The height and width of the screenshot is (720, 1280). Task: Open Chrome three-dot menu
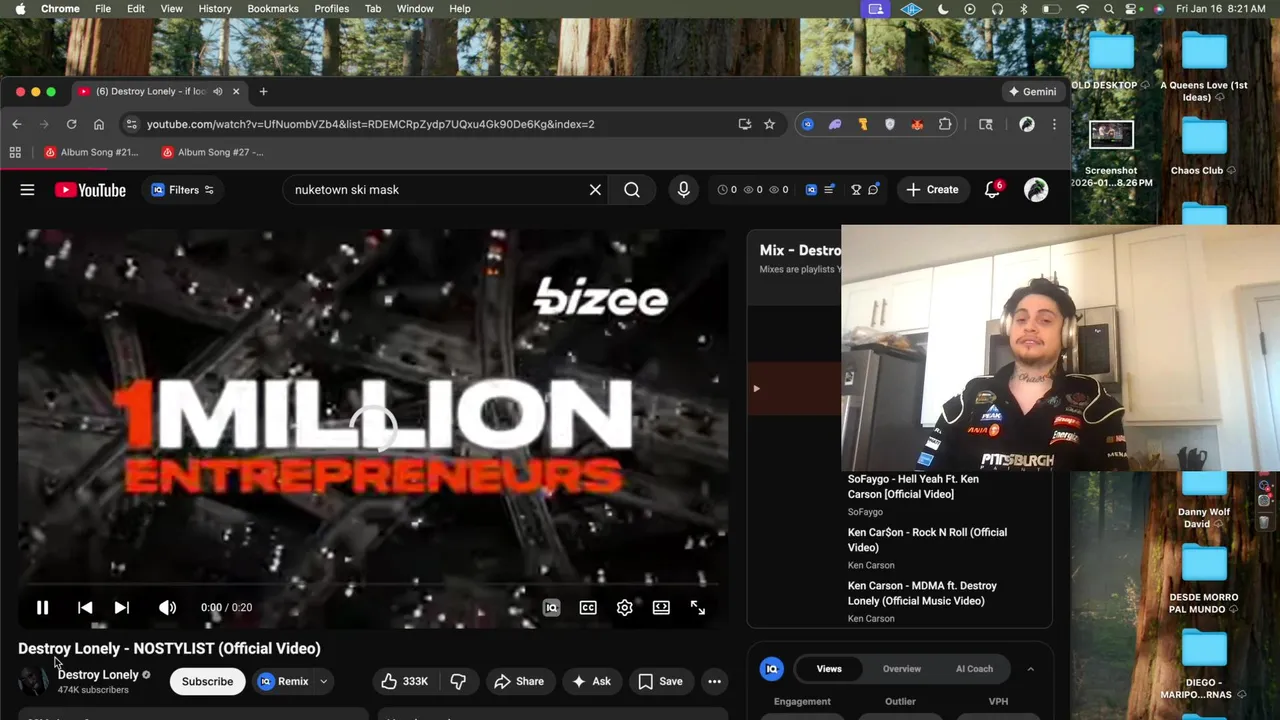(1054, 124)
